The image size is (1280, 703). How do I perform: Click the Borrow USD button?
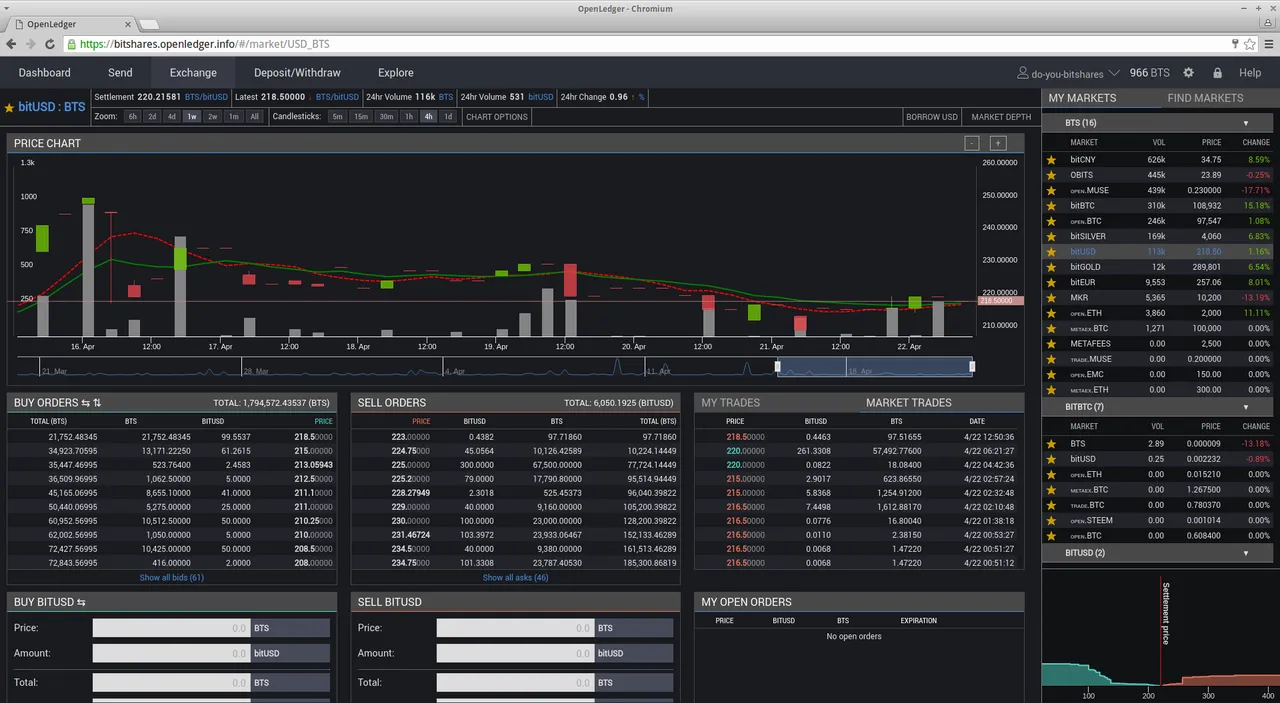[931, 117]
